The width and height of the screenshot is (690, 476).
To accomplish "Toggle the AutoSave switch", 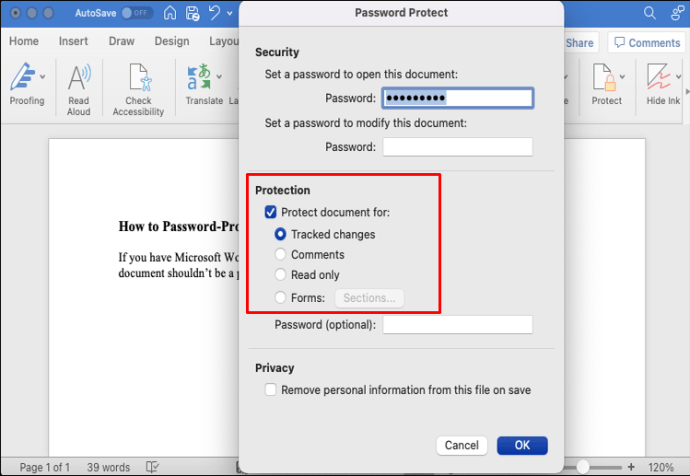I will coord(136,14).
